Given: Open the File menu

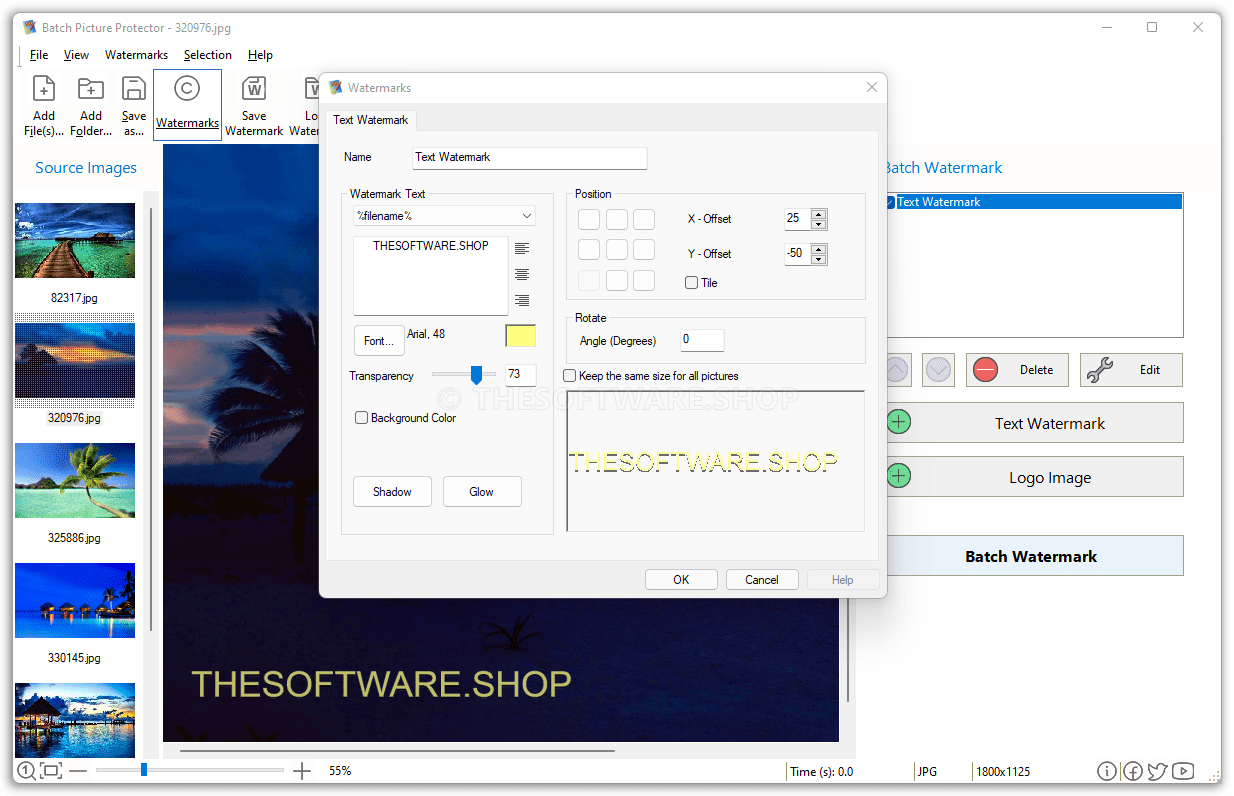Looking at the screenshot, I should (x=39, y=55).
